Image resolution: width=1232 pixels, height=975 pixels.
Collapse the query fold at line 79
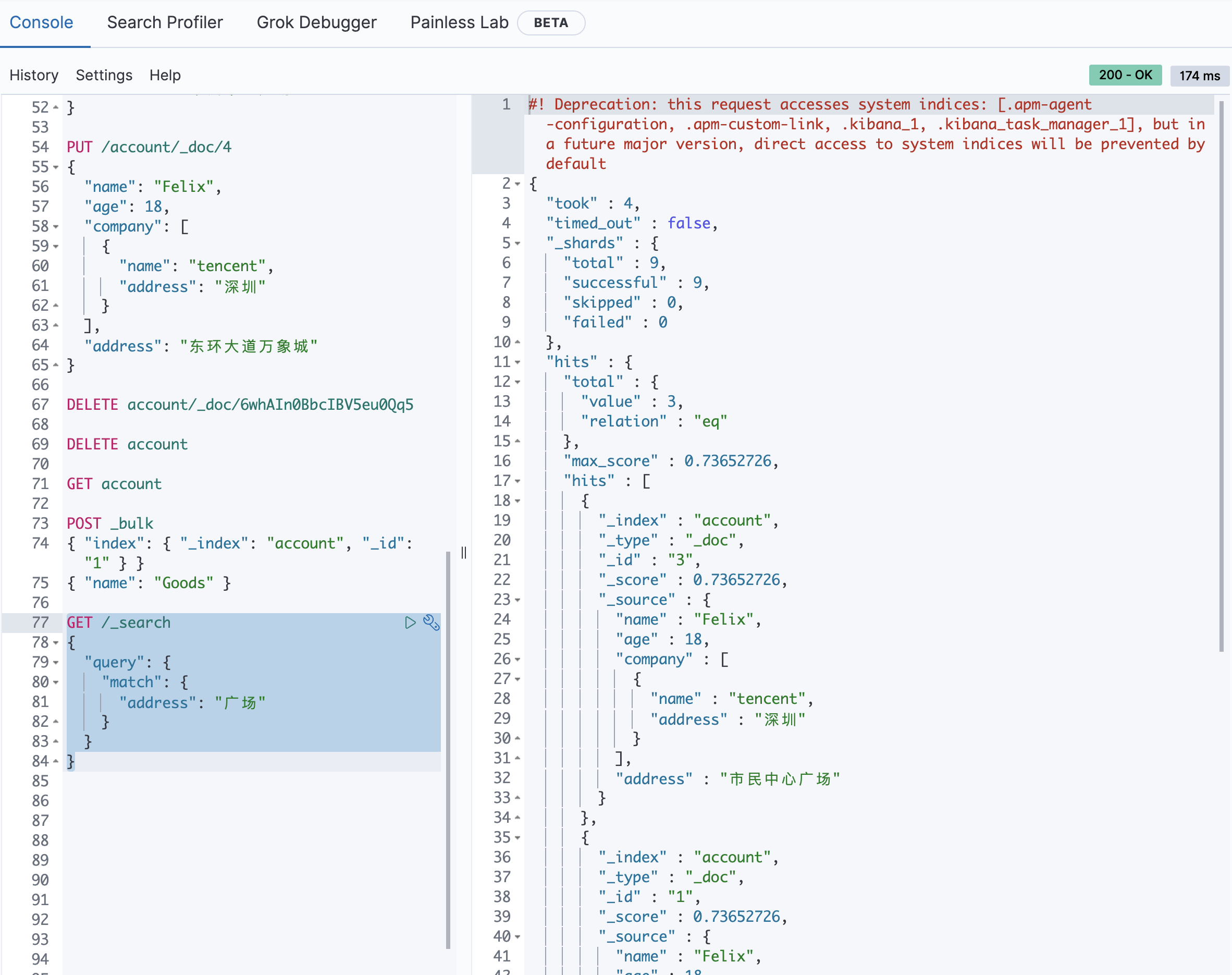click(56, 663)
